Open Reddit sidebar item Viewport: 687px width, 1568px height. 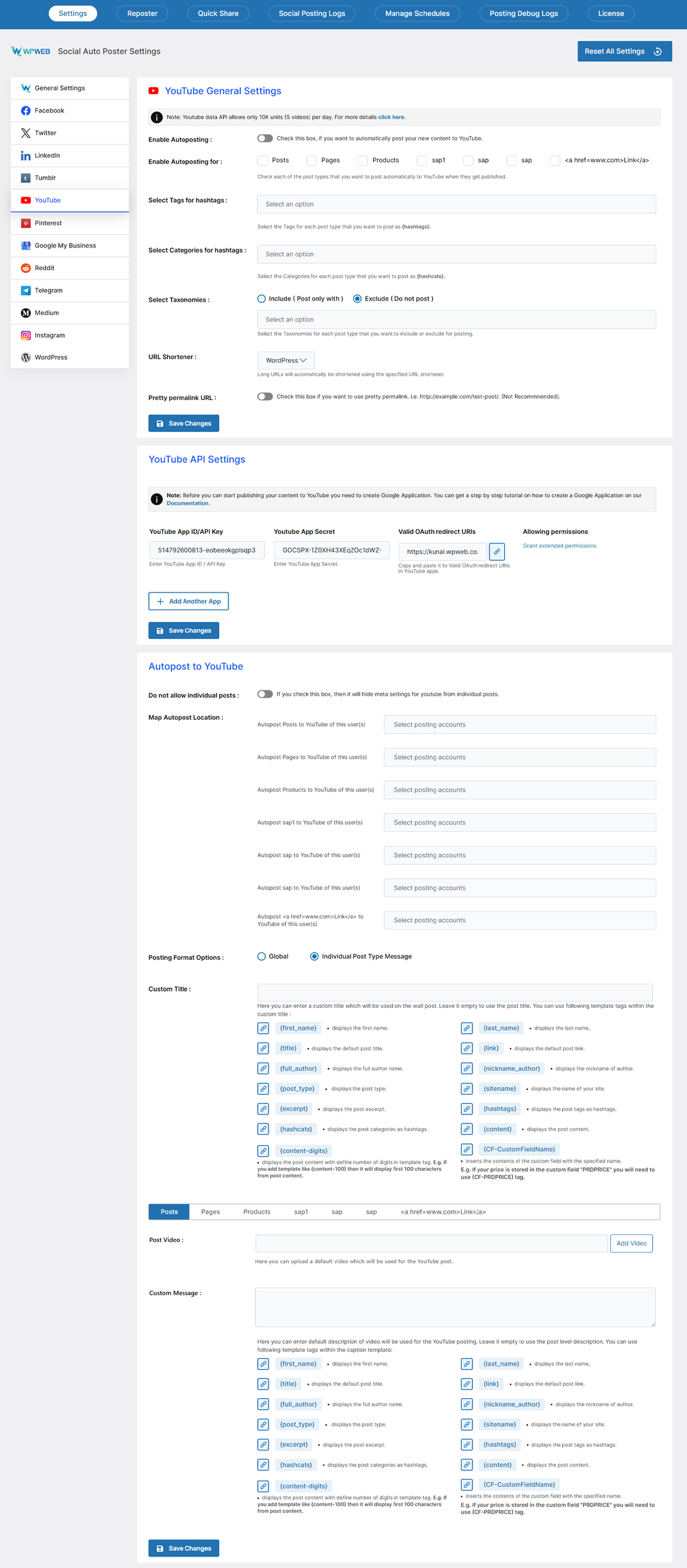[x=69, y=268]
